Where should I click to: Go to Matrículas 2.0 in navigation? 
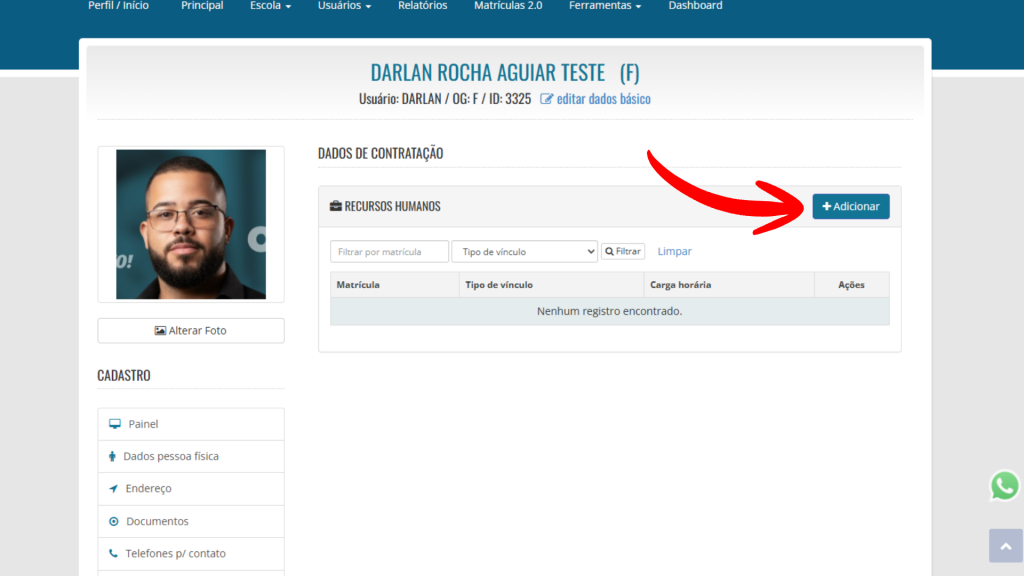click(508, 6)
